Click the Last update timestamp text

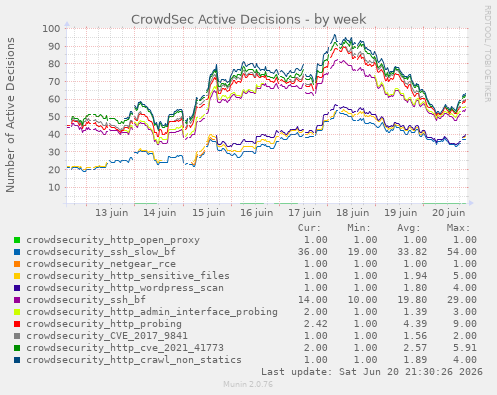[x=372, y=372]
